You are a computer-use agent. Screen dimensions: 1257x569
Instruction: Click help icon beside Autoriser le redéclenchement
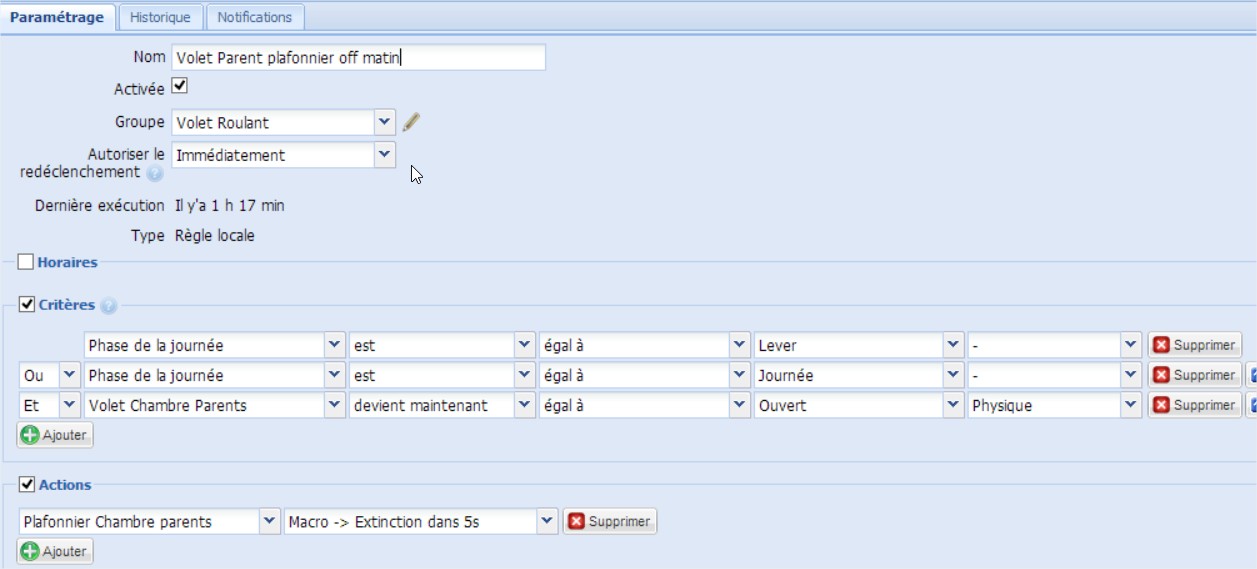(154, 173)
